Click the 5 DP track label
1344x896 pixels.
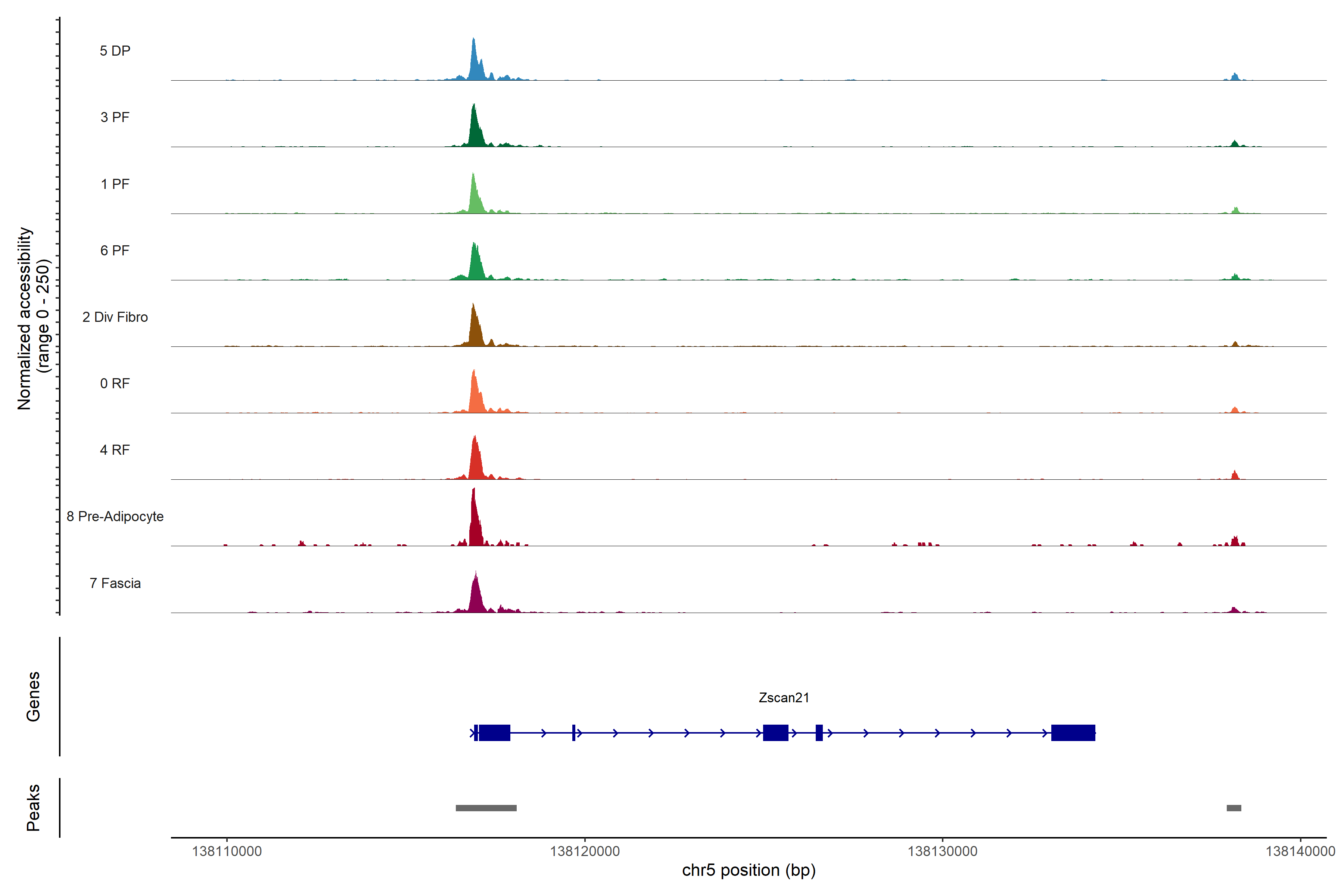coord(115,51)
